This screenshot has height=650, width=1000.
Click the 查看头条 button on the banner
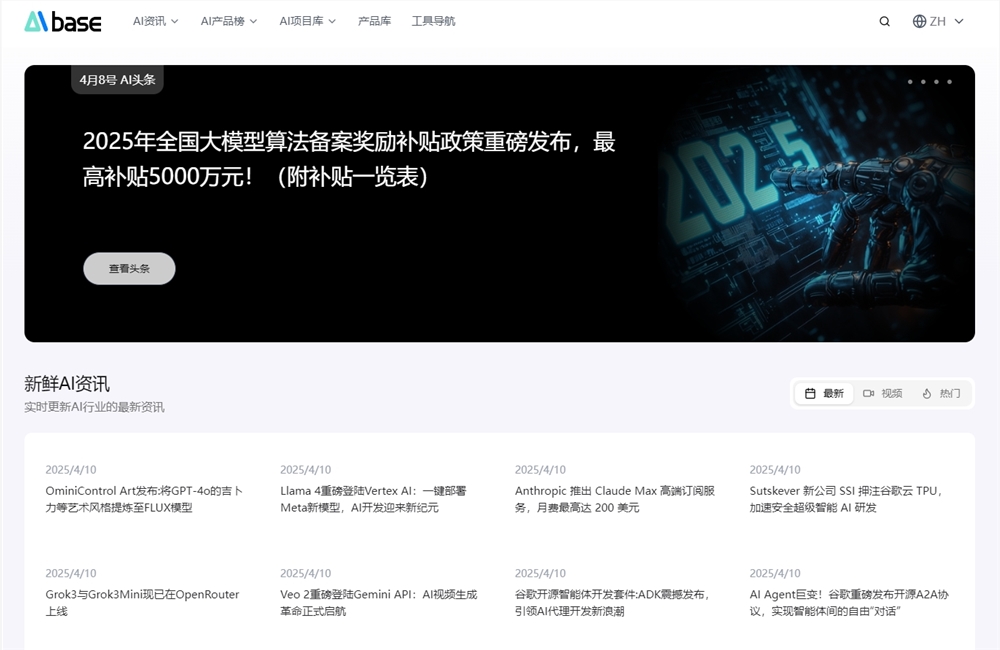[128, 268]
